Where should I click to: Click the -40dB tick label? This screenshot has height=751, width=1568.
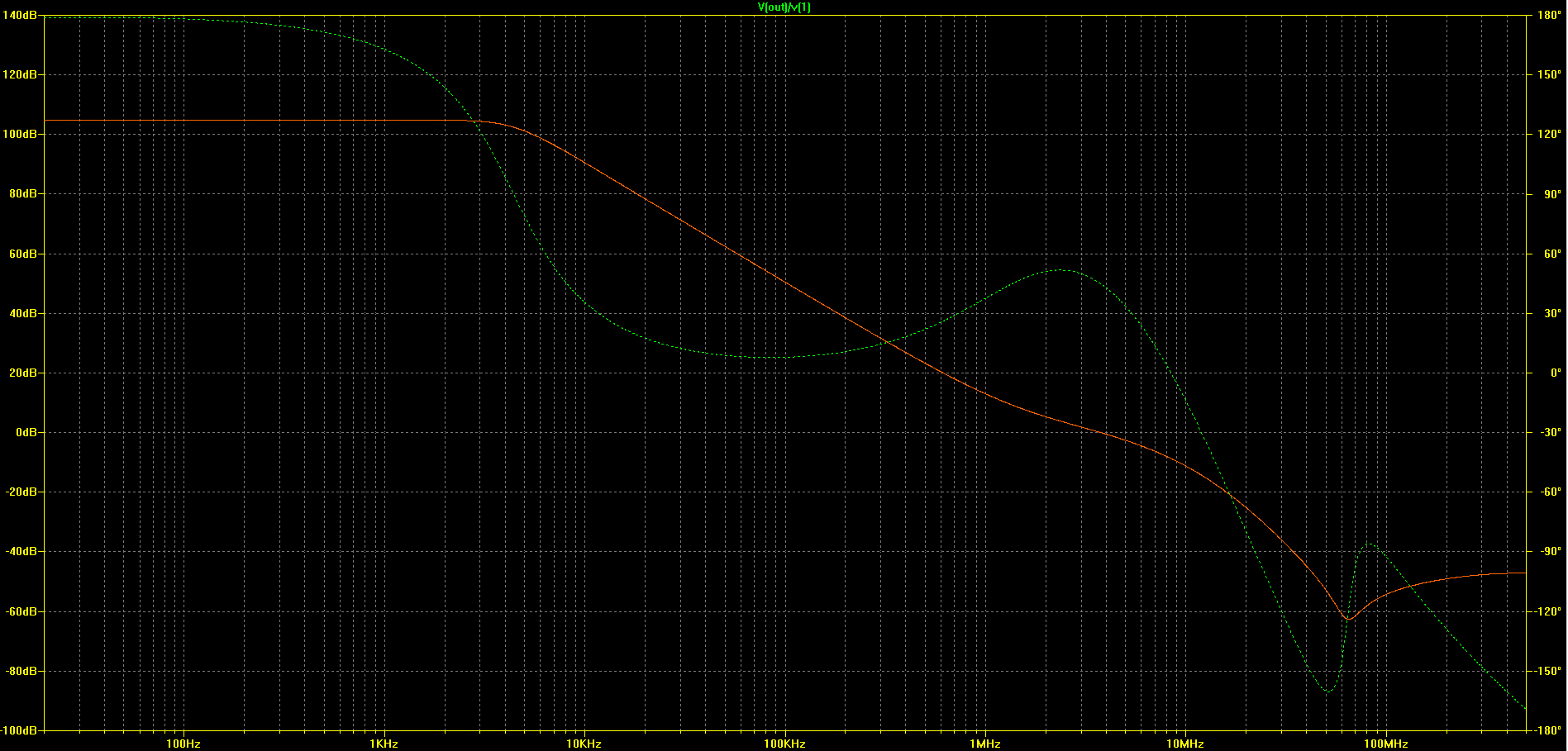pos(21,551)
